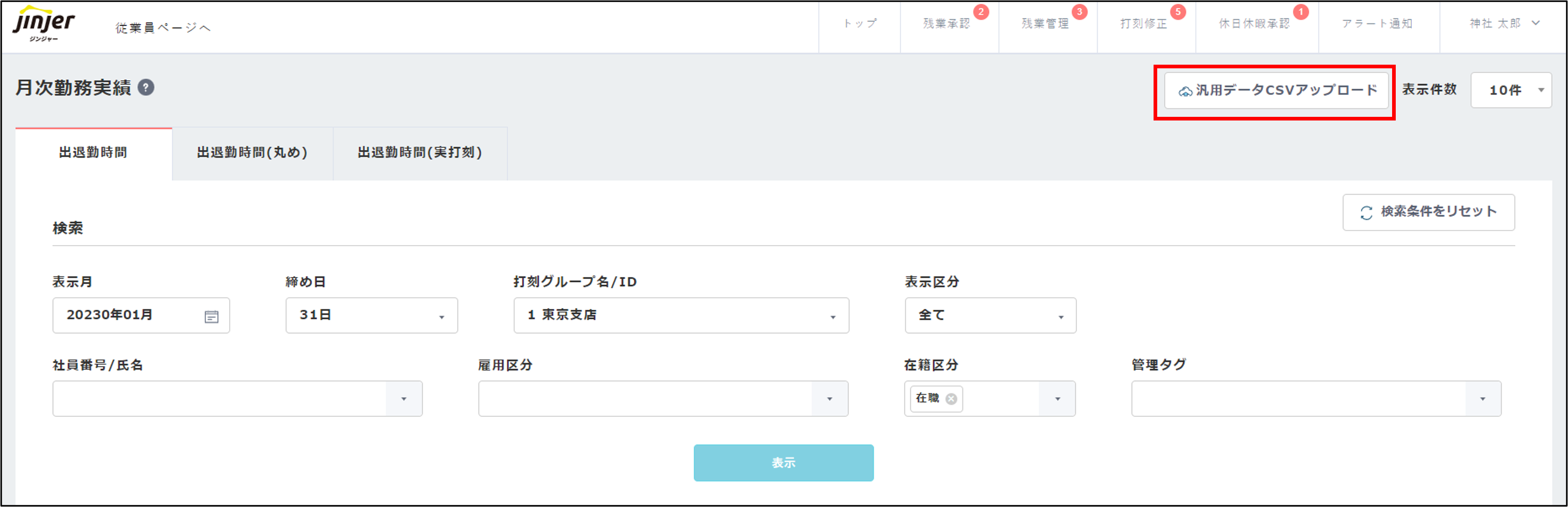Screen dimensions: 1568x507
Task: Open 残業承認 with badge 2
Action: (x=946, y=23)
